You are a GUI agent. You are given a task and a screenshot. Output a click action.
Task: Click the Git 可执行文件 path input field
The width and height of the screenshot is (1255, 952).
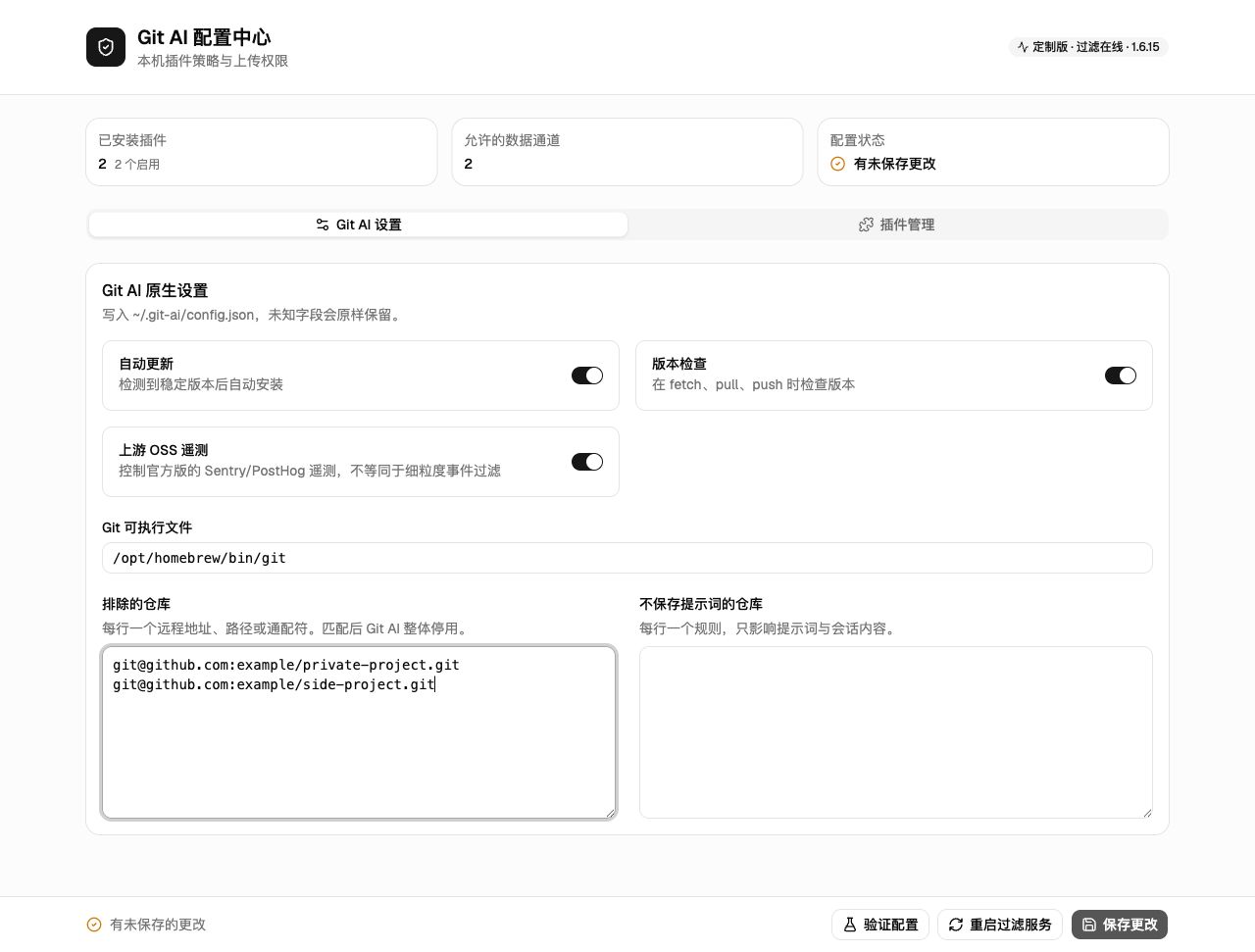pyautogui.click(x=627, y=558)
